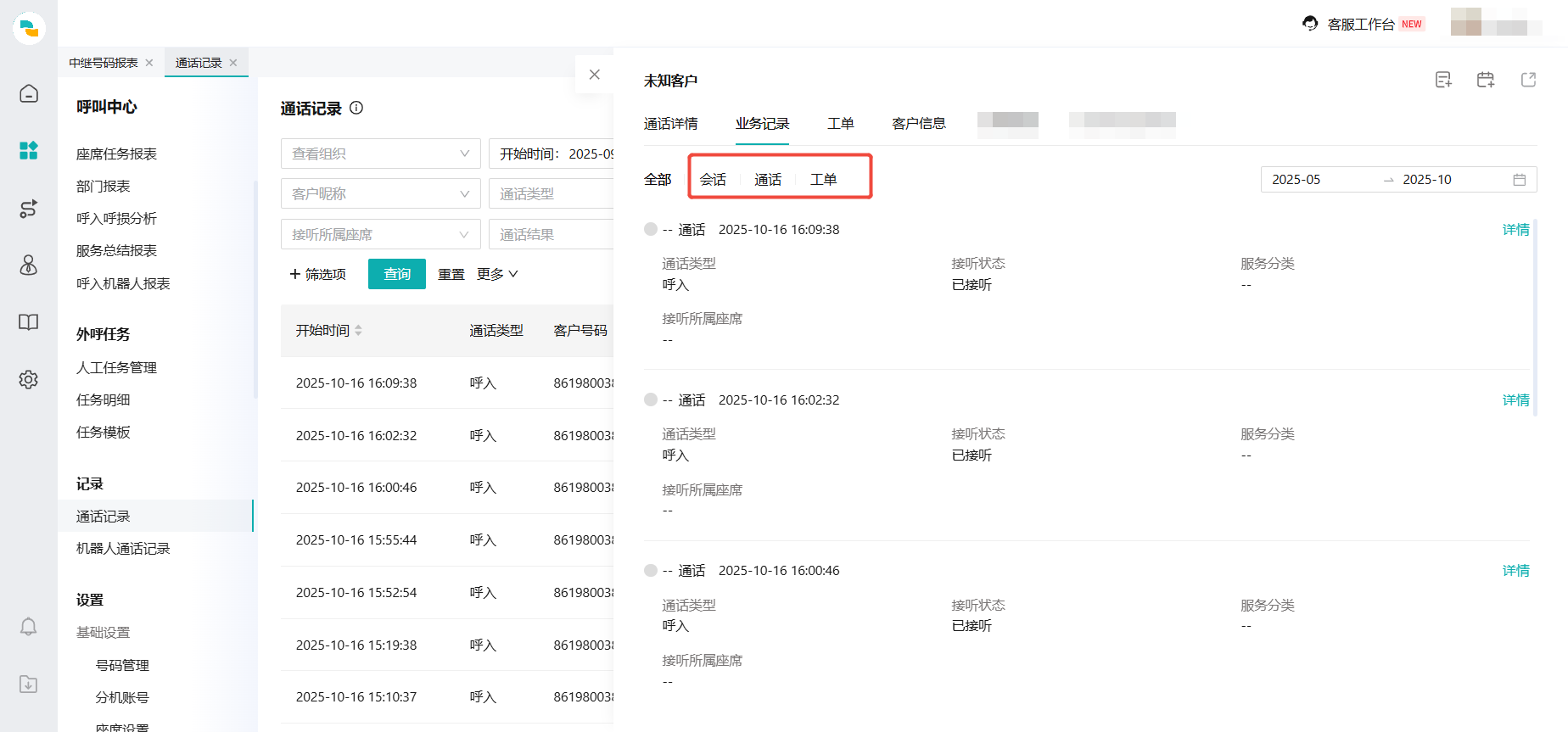Screen dimensions: 1568x732
Task: Open 详情 for the 16:09:38 call
Action: 1515,230
